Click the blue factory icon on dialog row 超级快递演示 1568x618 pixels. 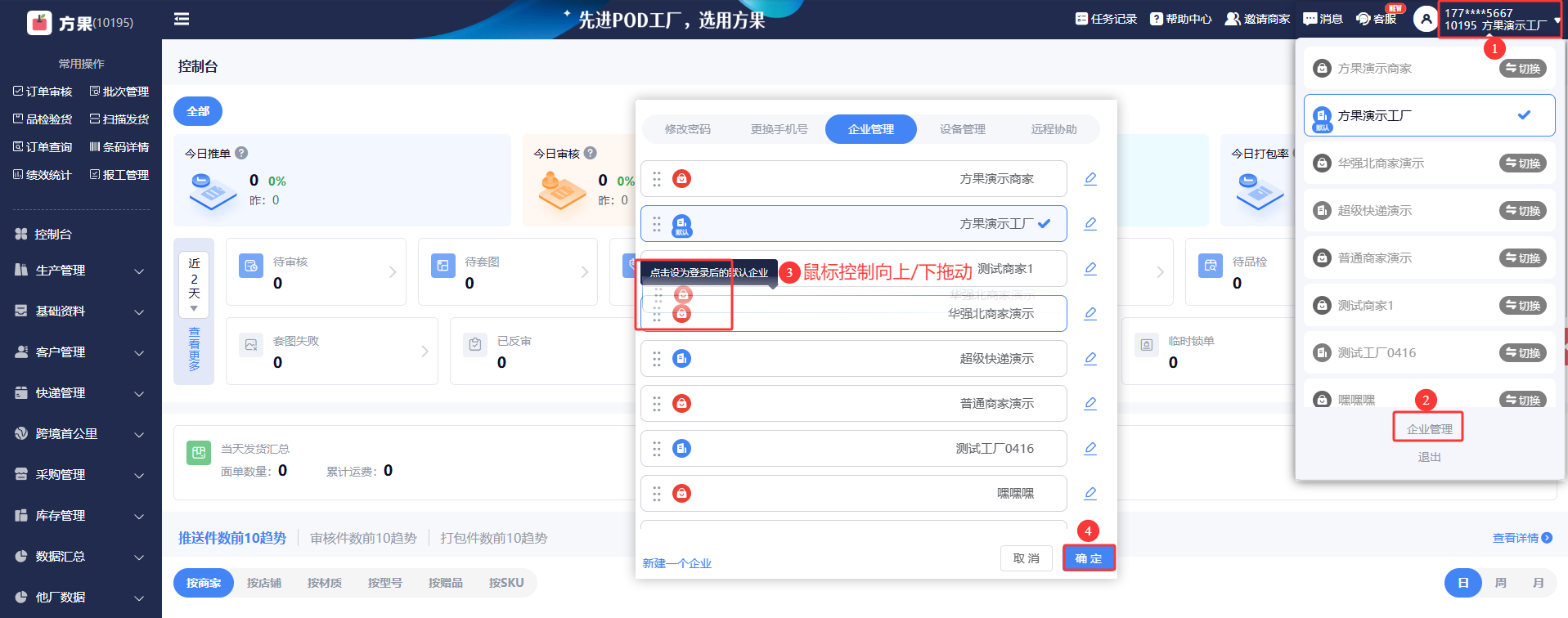(x=681, y=358)
